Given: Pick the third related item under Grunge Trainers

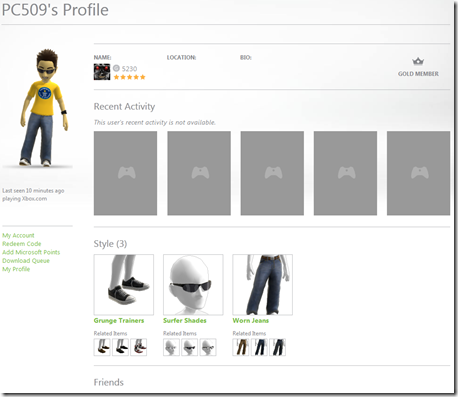Looking at the screenshot, I should (139, 347).
